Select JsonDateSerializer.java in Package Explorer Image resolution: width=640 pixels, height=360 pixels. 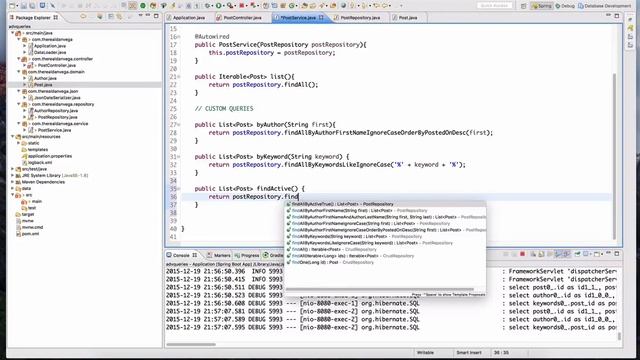click(57, 98)
